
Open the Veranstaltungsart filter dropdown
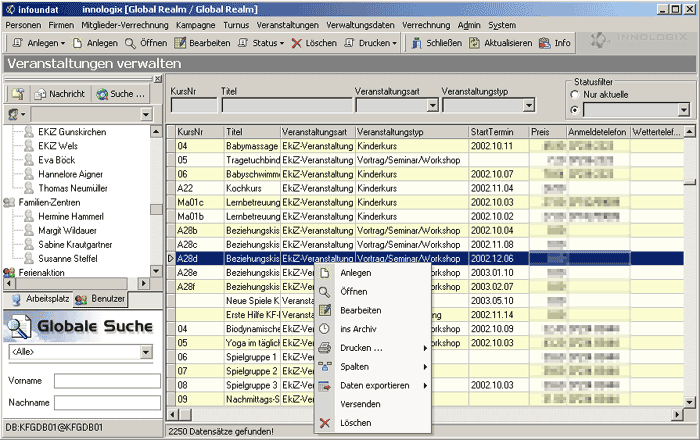click(x=432, y=105)
